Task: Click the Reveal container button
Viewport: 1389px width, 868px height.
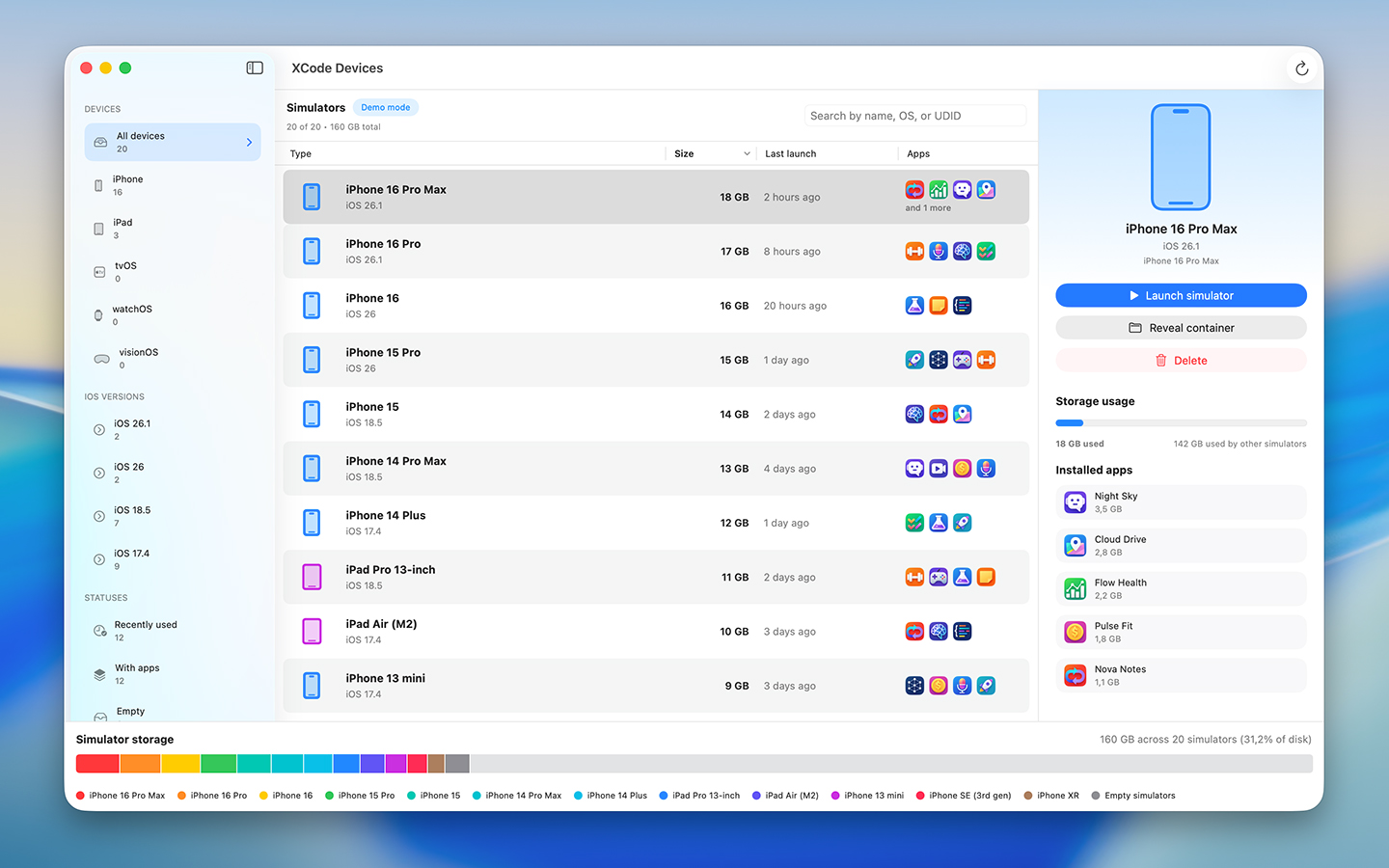Action: (1181, 327)
